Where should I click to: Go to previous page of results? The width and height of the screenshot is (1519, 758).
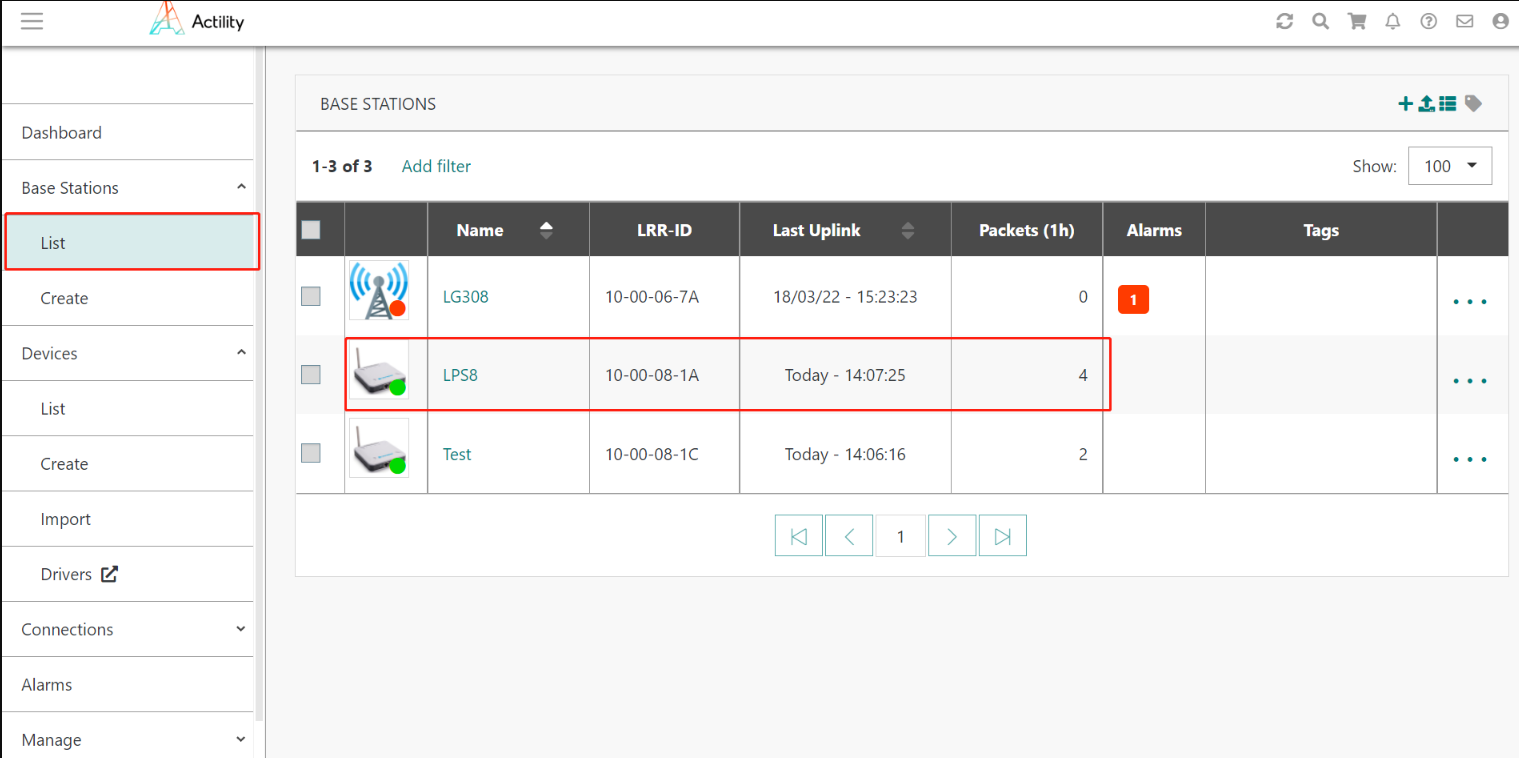(x=849, y=536)
